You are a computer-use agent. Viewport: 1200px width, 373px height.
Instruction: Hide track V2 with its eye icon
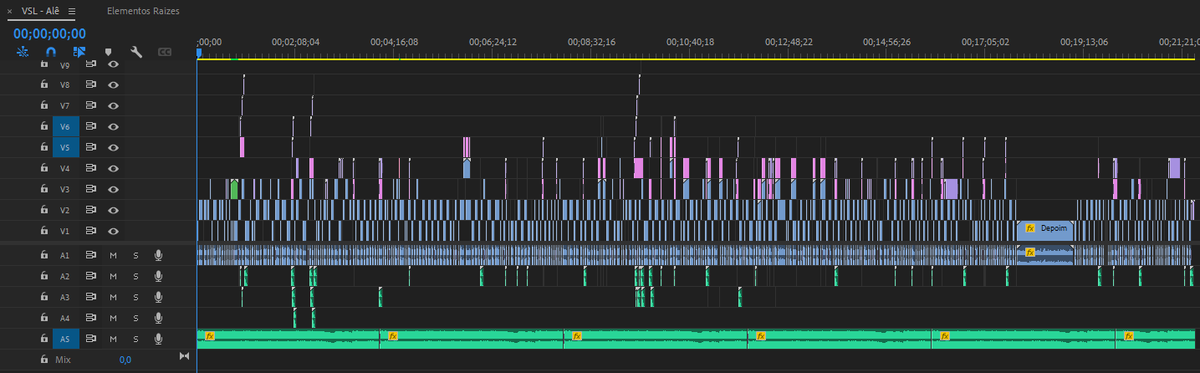click(x=114, y=210)
